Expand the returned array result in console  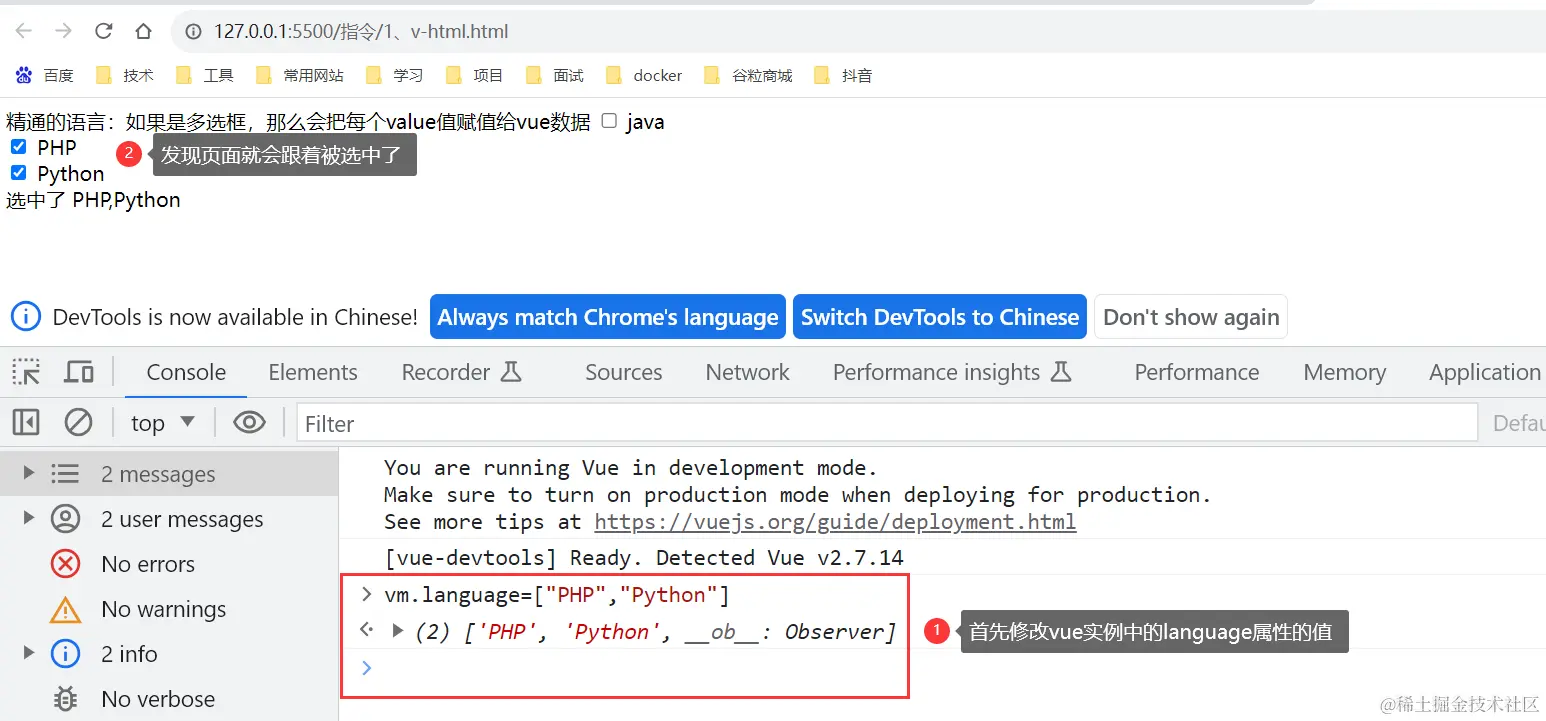pos(398,631)
